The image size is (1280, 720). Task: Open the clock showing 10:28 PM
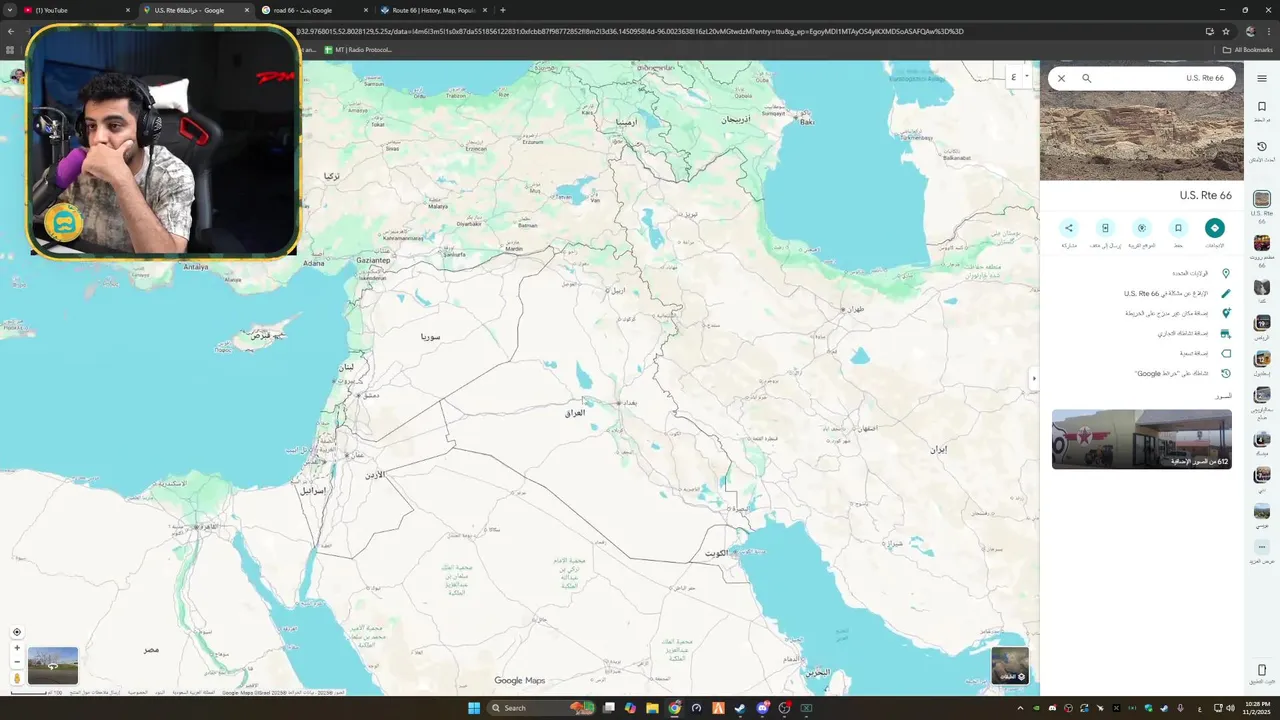point(1257,708)
